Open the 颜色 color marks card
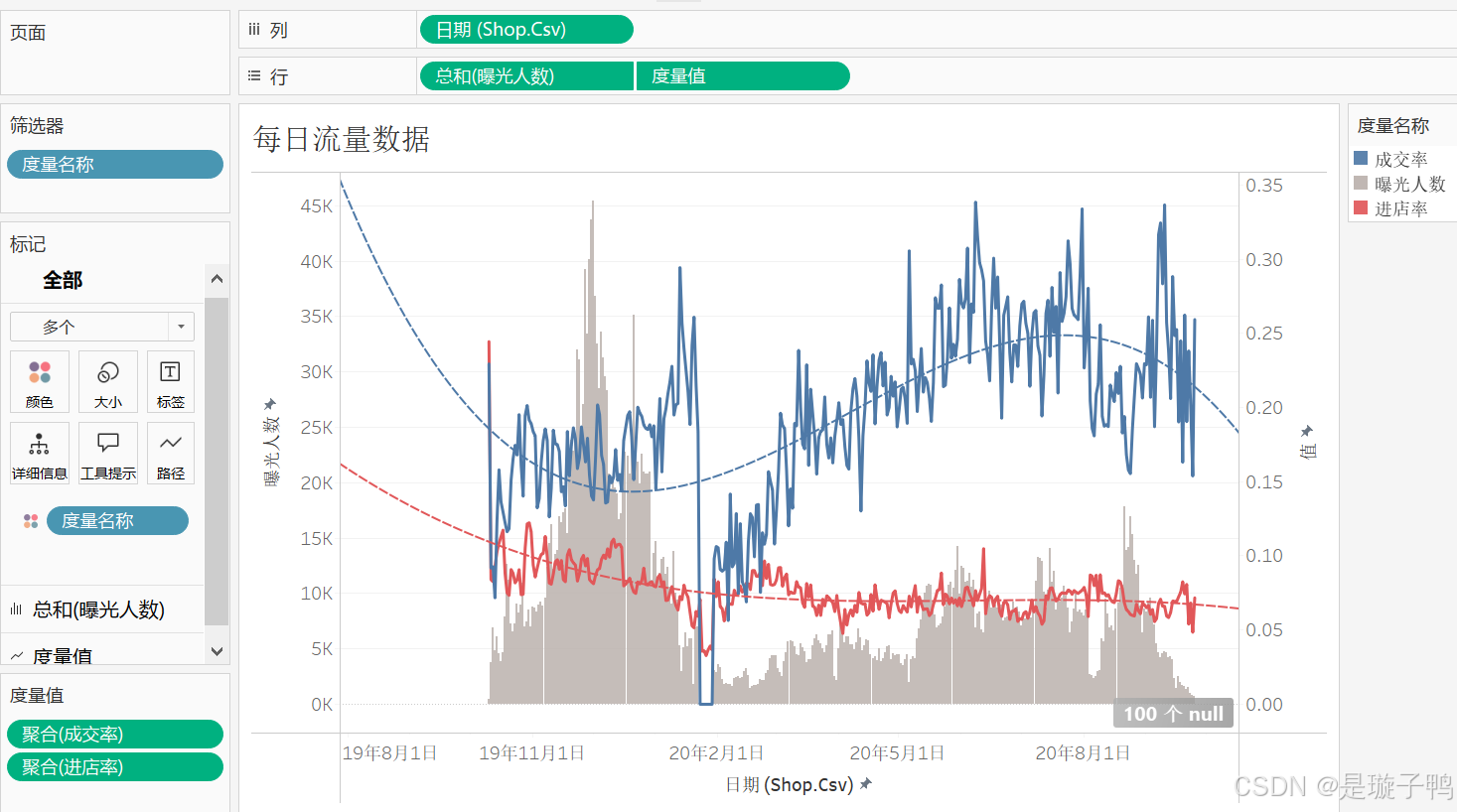Screen dimensions: 1457x812 coord(40,381)
